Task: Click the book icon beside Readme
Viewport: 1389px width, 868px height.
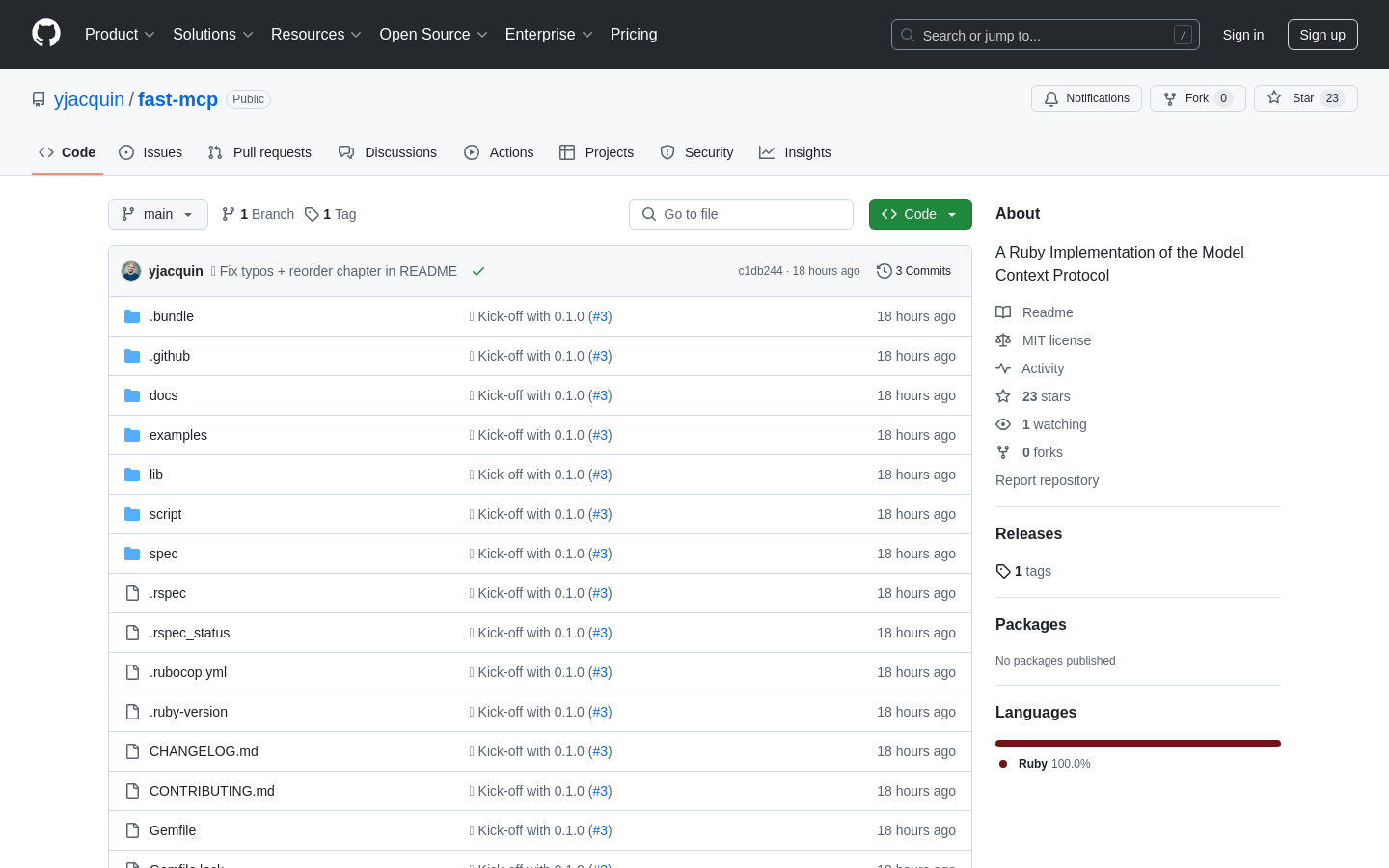Action: (x=1003, y=312)
